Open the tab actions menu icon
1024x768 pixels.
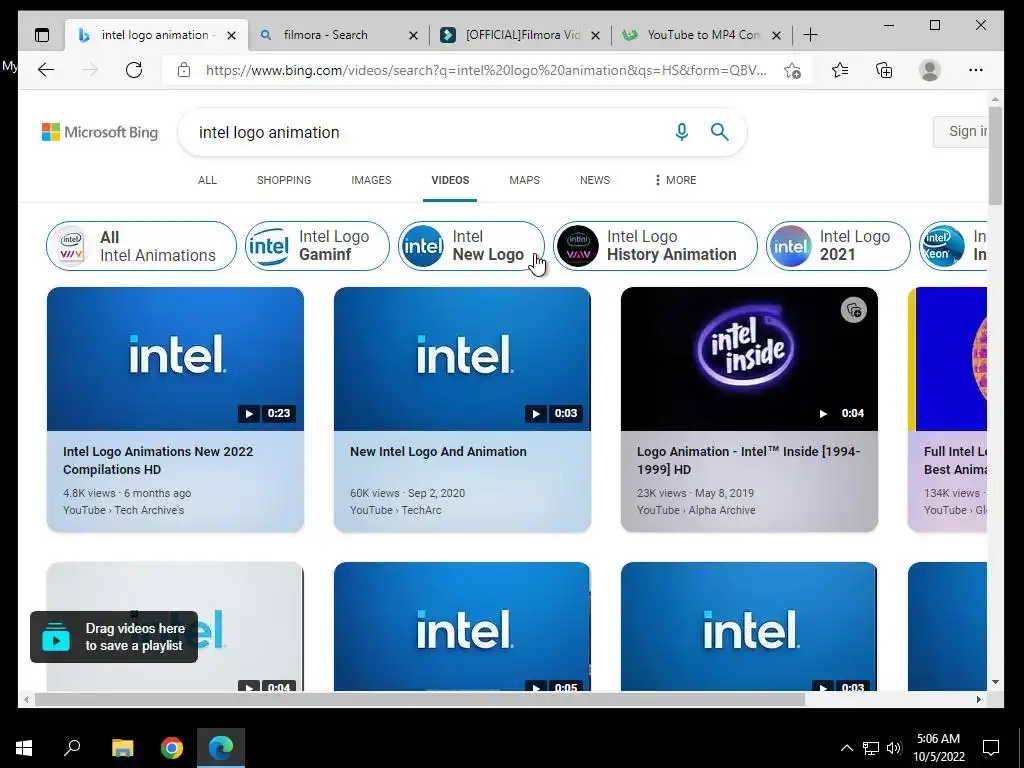coord(42,35)
